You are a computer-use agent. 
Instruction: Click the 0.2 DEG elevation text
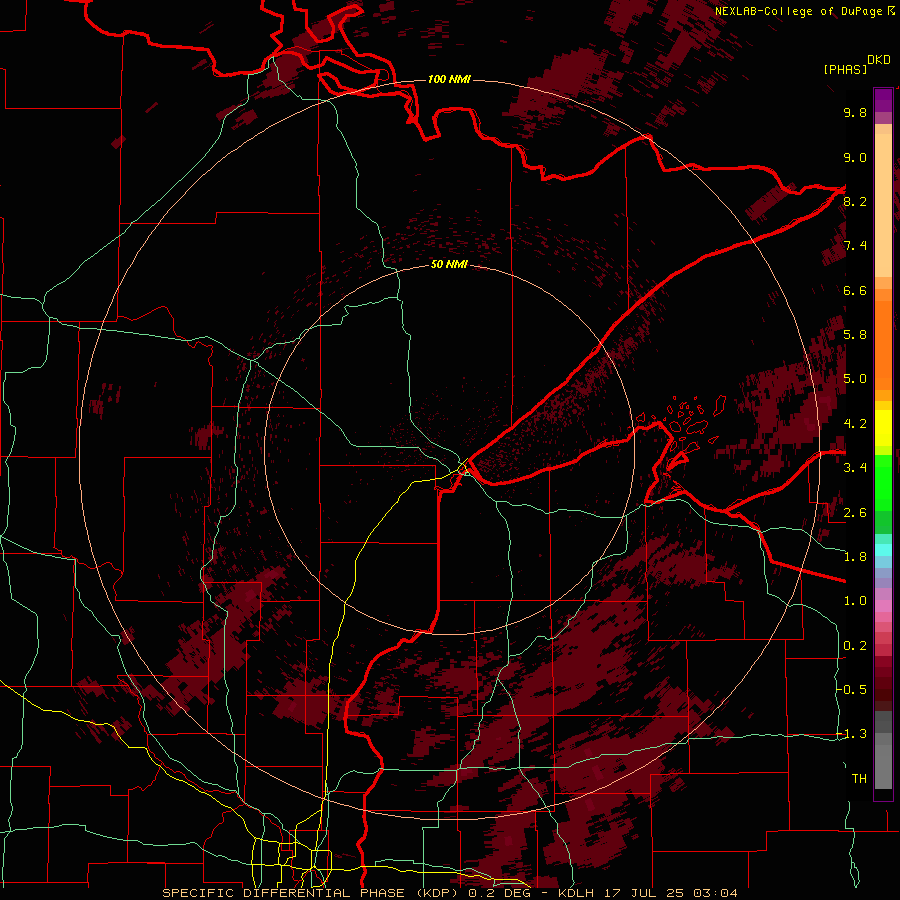[x=498, y=893]
